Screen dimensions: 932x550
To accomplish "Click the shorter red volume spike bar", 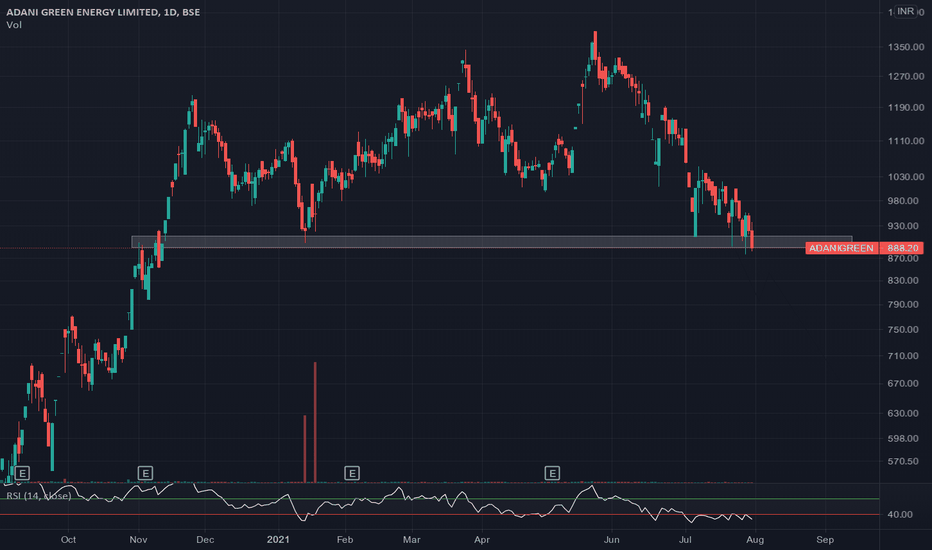I will point(305,449).
